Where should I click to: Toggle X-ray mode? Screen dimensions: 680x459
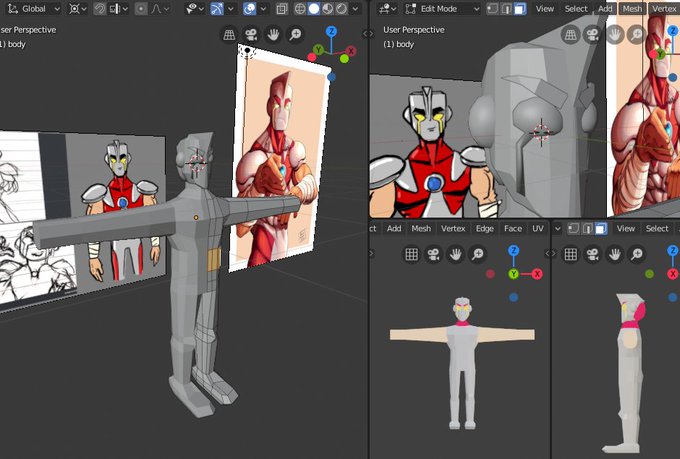(x=282, y=9)
